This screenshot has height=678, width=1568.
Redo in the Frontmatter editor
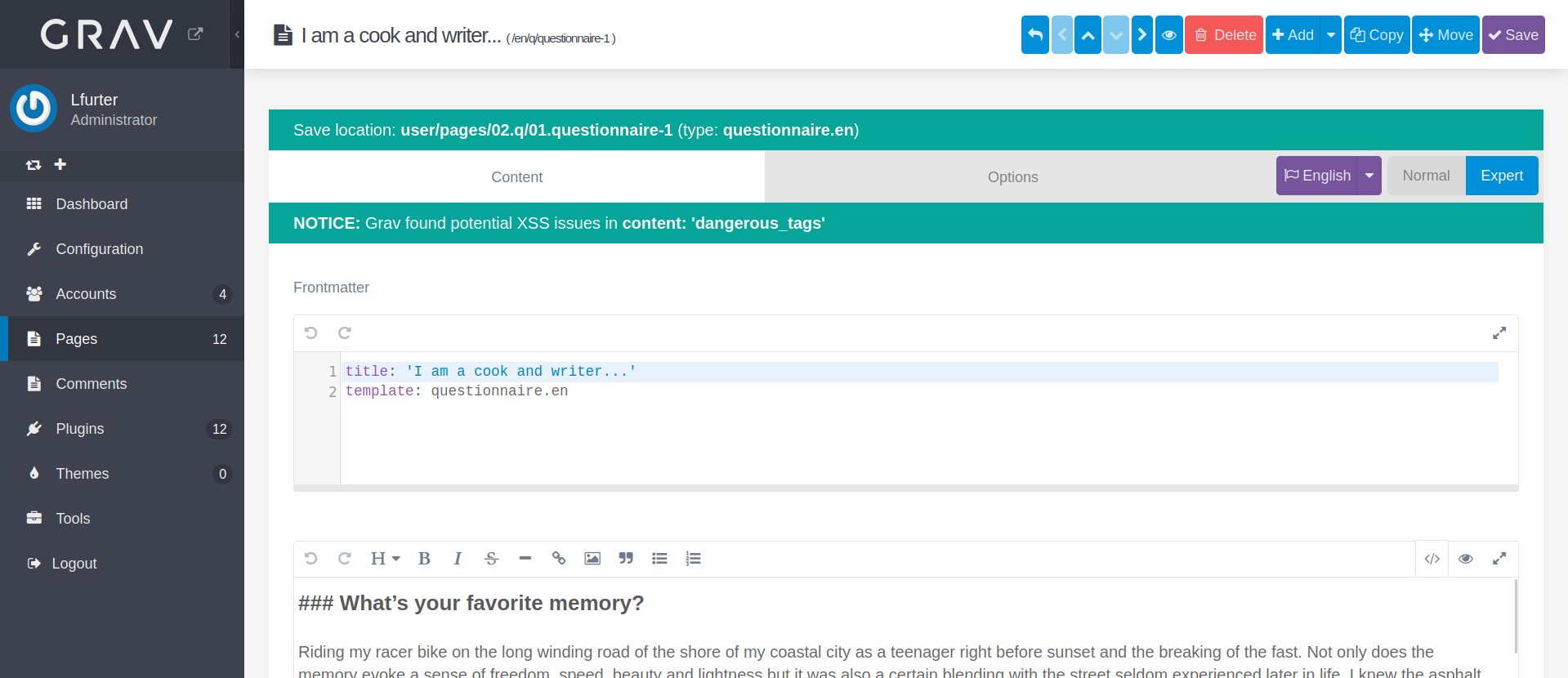(345, 332)
